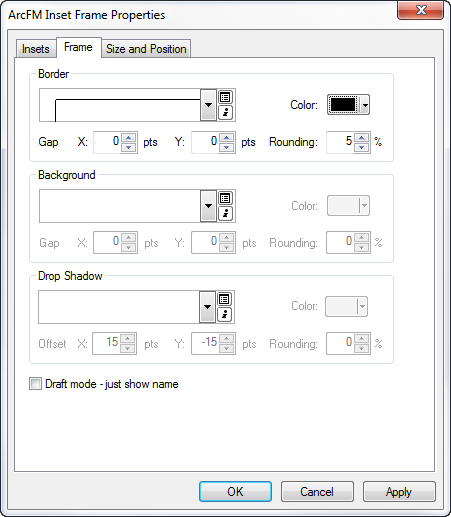Dismiss dialog with Cancel button

[317, 492]
